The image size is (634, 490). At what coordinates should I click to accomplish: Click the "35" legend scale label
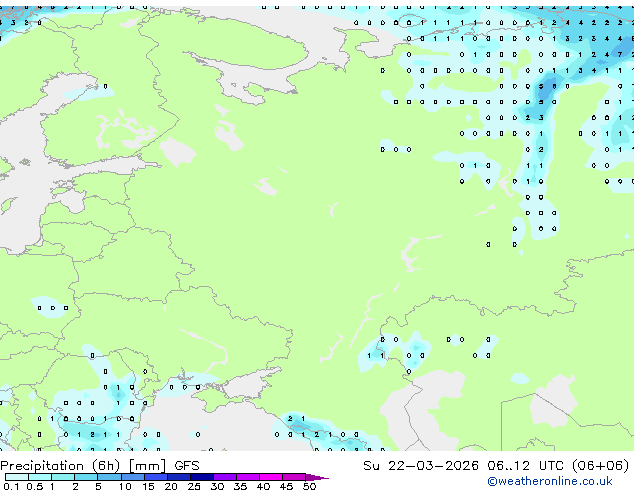[x=240, y=486]
